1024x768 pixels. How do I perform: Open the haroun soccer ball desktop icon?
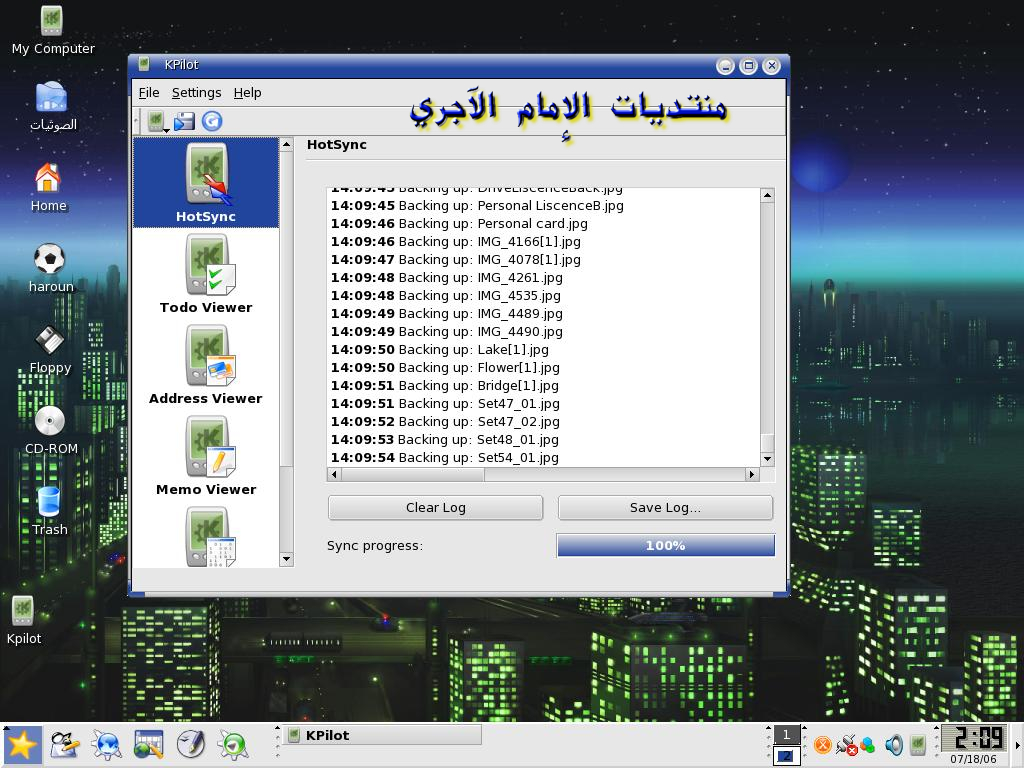pos(50,268)
